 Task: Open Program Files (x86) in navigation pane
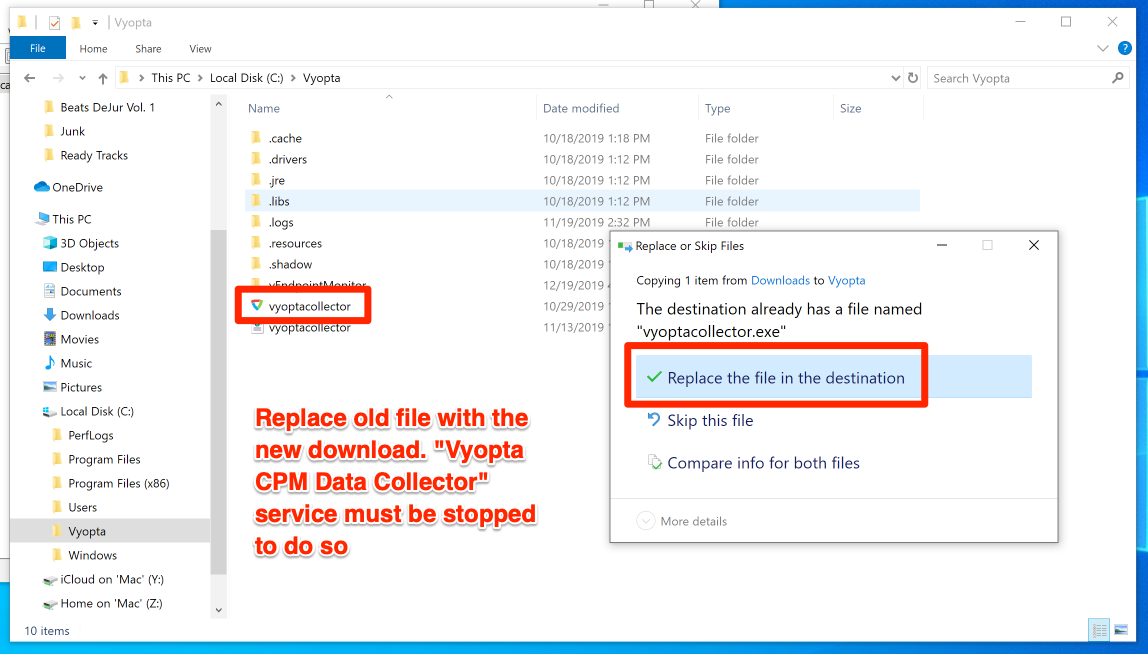(x=119, y=483)
